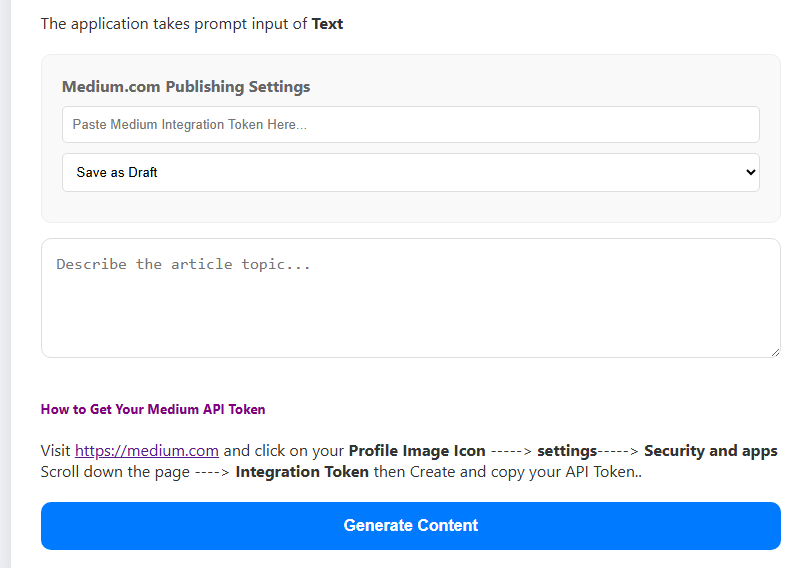This screenshot has height=568, width=803.
Task: Click the How to Get Your Medium API Token heading
Action: [153, 409]
